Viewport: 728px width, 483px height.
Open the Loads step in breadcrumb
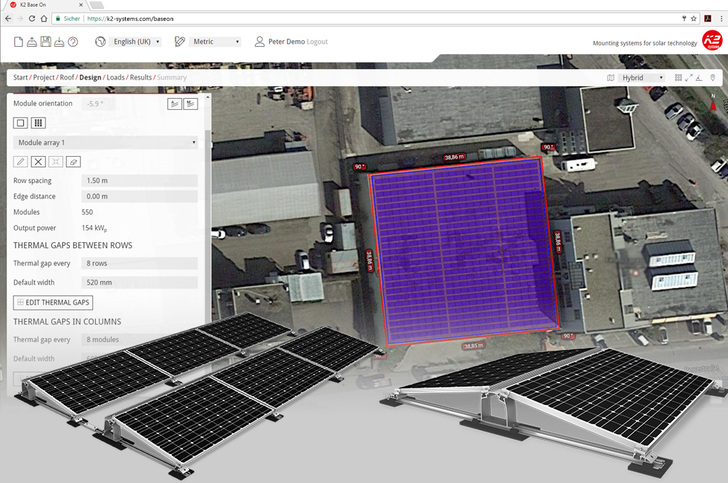coord(116,78)
